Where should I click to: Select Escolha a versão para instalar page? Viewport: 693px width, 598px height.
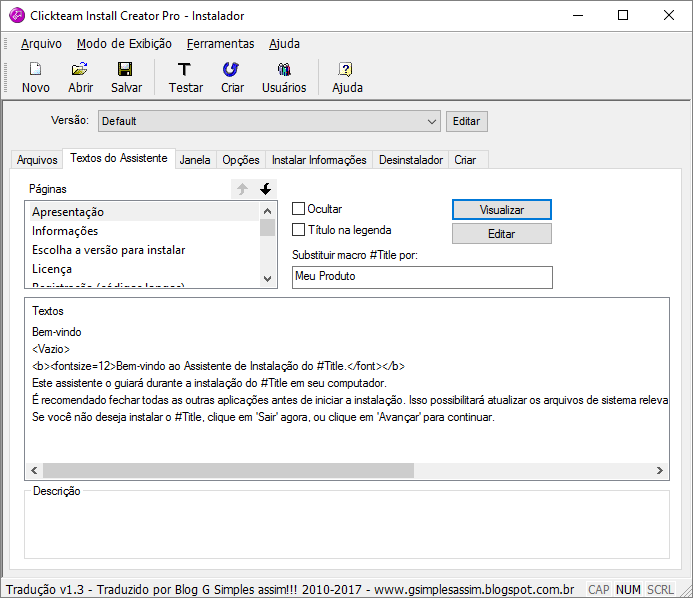144,250
